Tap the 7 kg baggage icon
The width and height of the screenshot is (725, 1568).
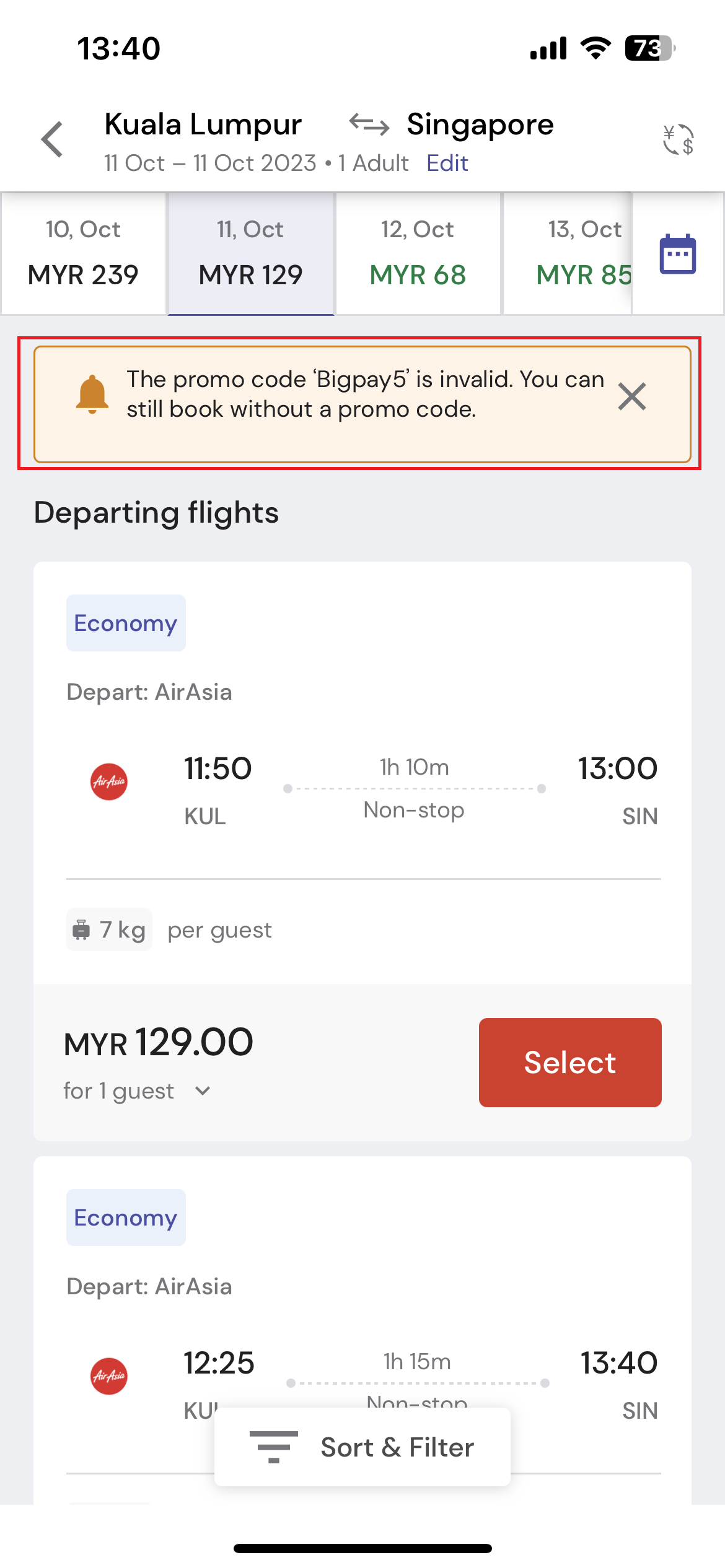[81, 930]
